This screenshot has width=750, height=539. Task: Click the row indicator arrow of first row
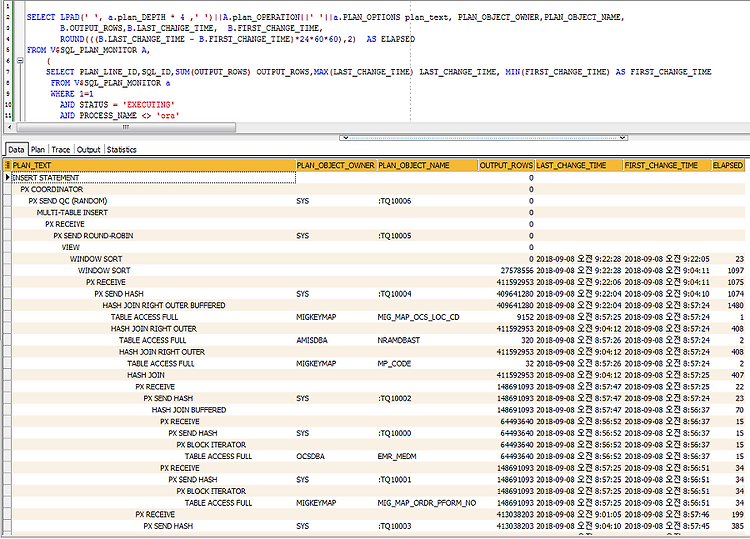click(7, 177)
